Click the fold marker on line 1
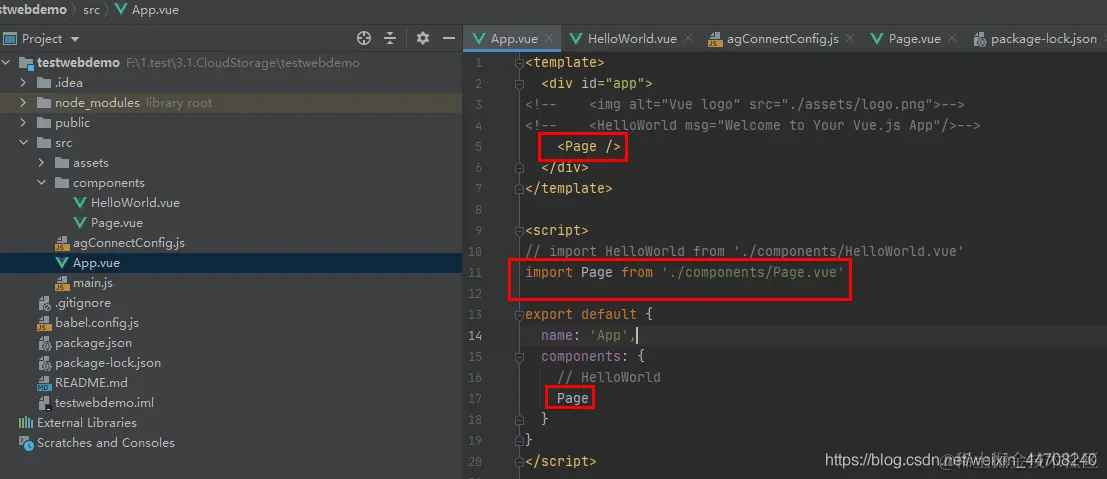Screen dimensions: 1107x479 (520, 63)
